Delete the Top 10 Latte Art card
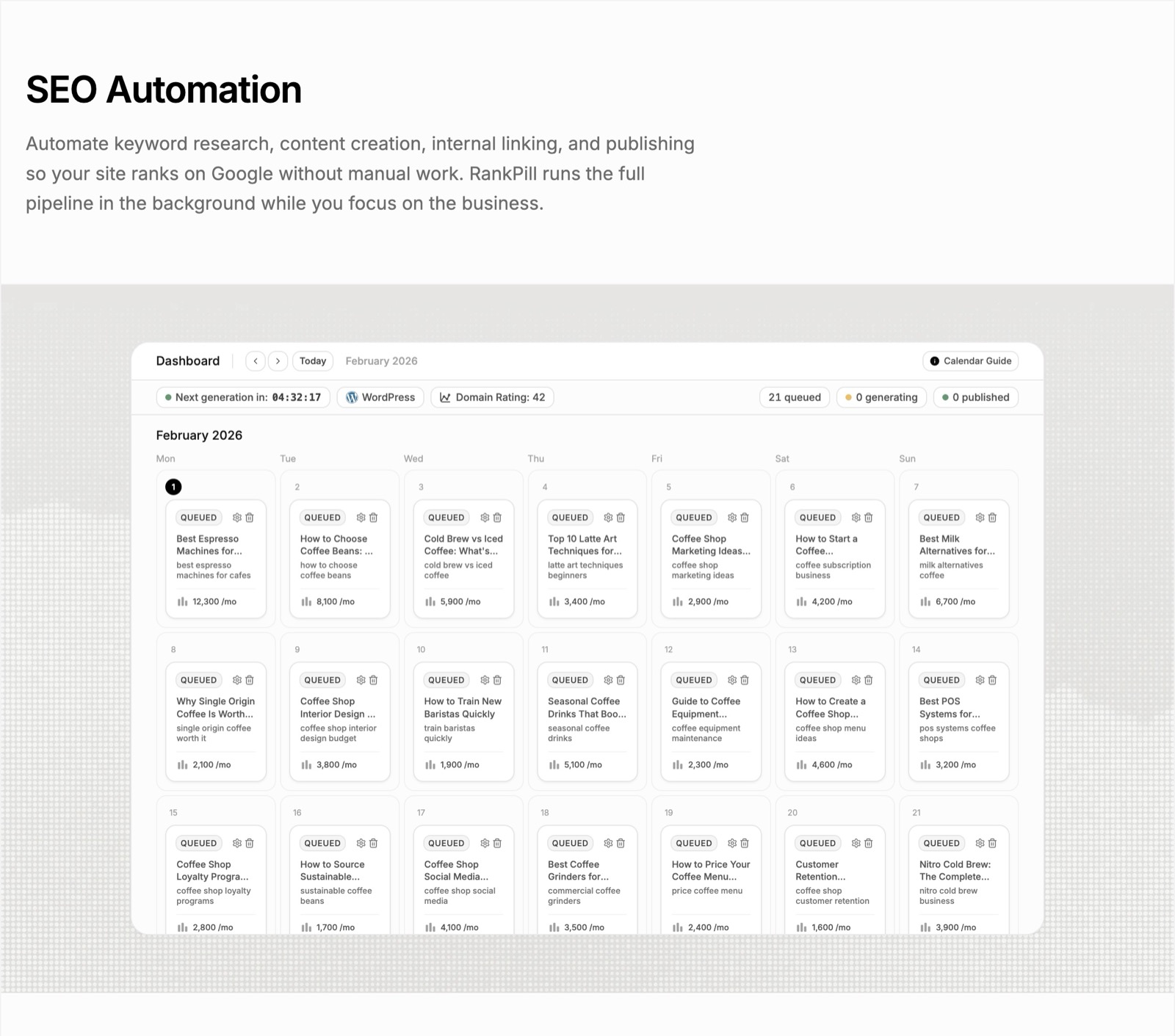Screen dimensions: 1175x1036 621,518
